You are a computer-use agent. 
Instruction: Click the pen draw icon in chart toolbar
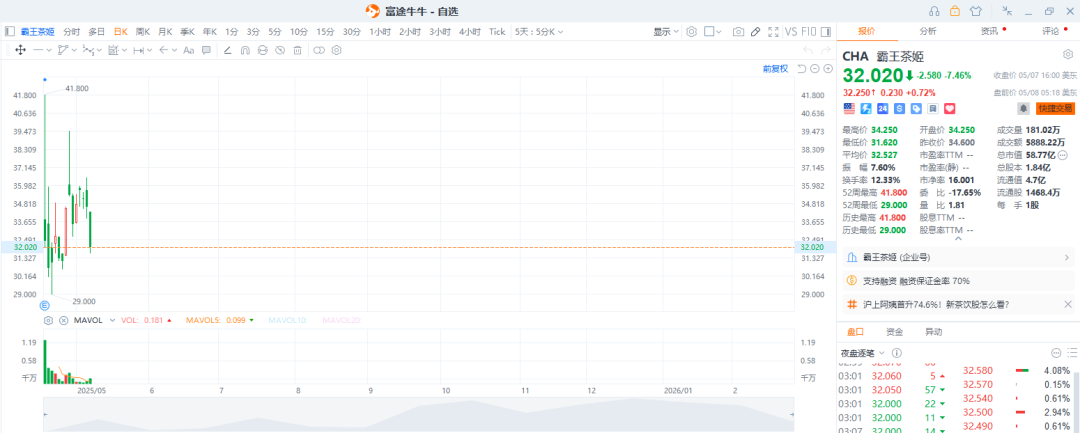[756, 32]
